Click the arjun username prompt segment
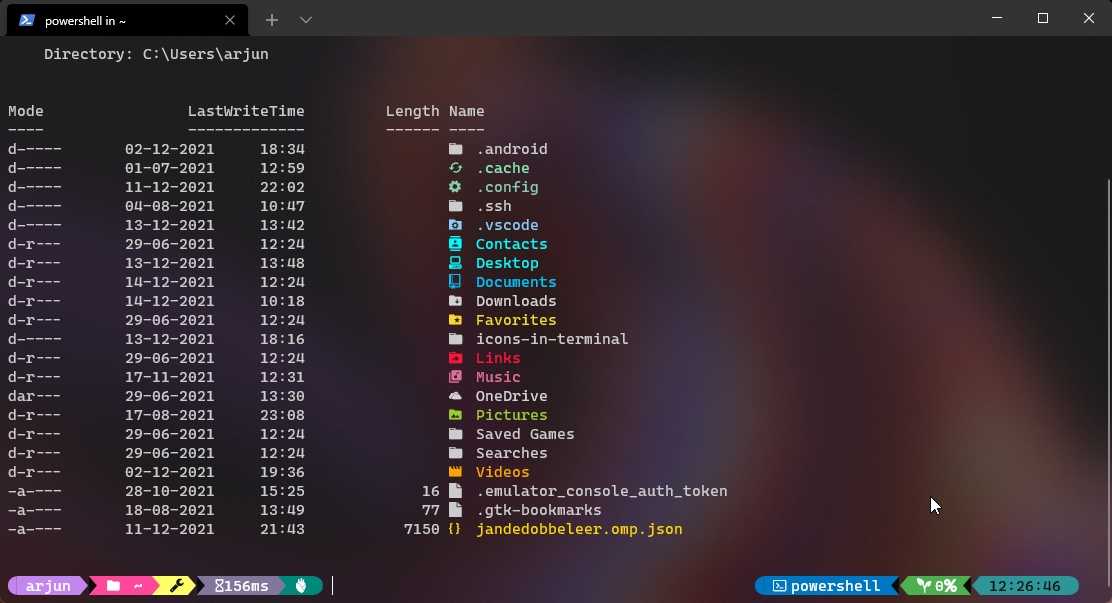The height and width of the screenshot is (603, 1112). pos(48,585)
